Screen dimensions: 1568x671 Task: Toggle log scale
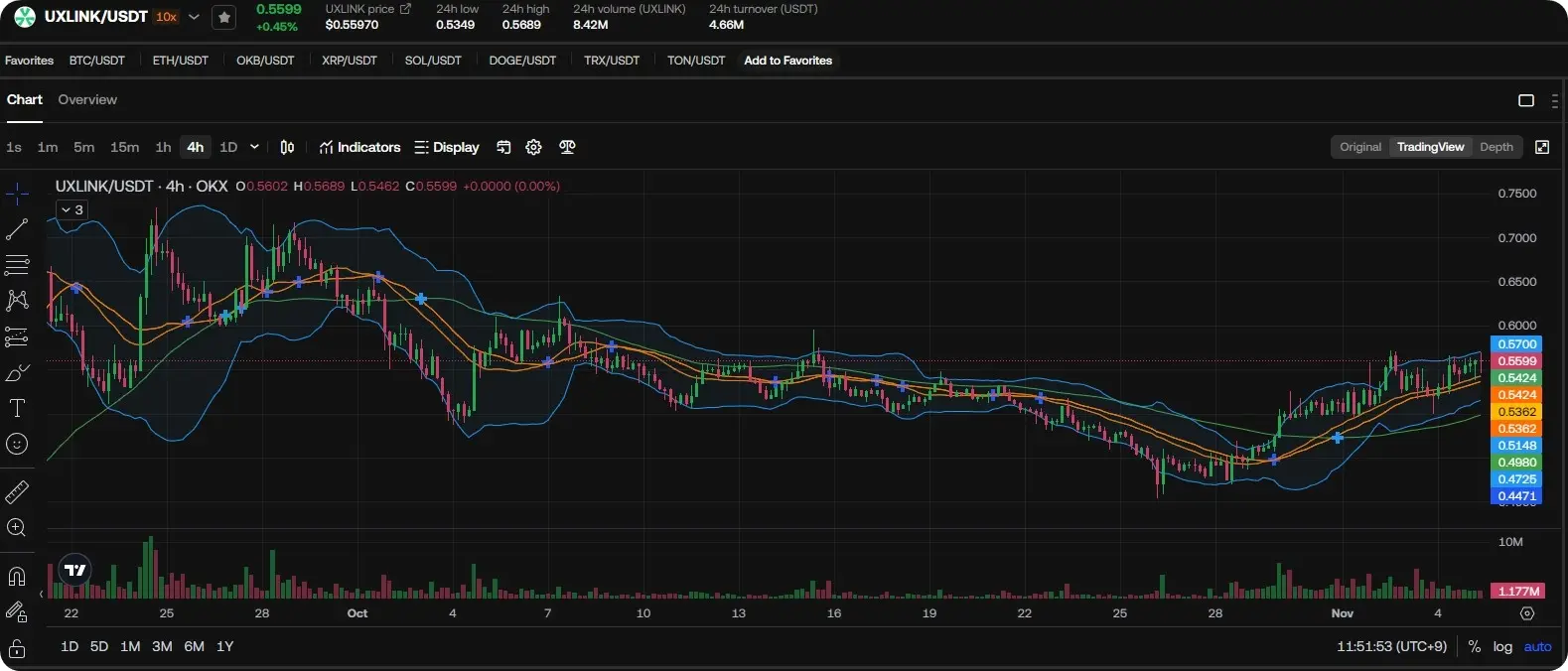point(1502,646)
